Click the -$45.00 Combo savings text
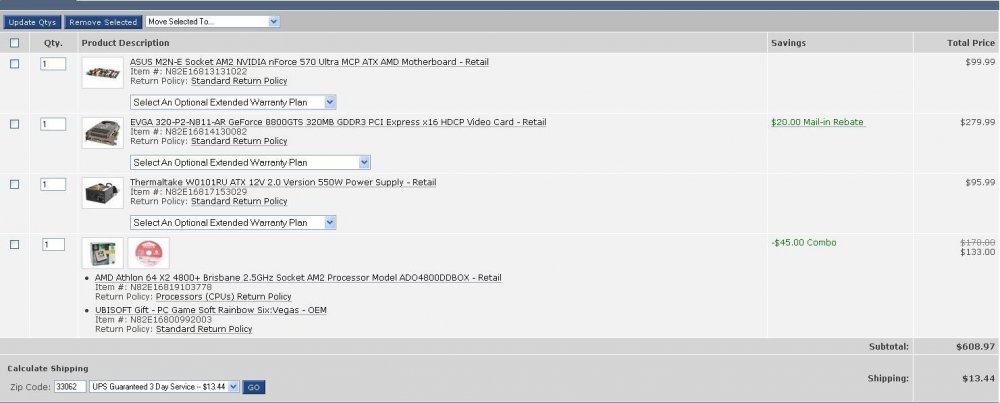Image resolution: width=1000 pixels, height=403 pixels. coord(804,242)
